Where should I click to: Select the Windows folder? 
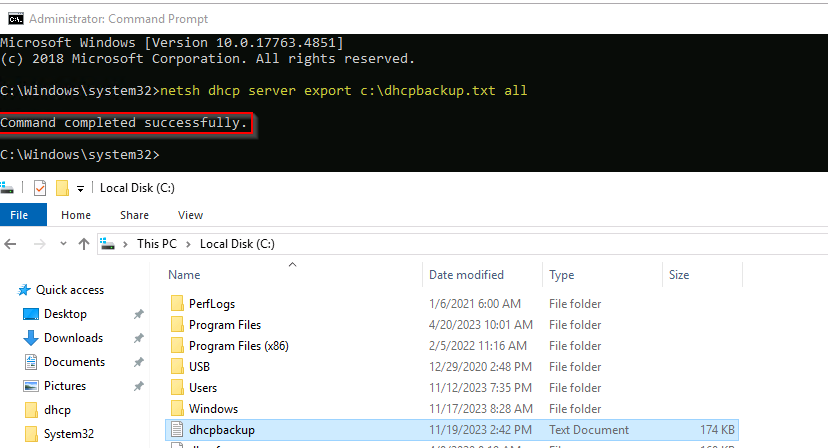[x=213, y=409]
